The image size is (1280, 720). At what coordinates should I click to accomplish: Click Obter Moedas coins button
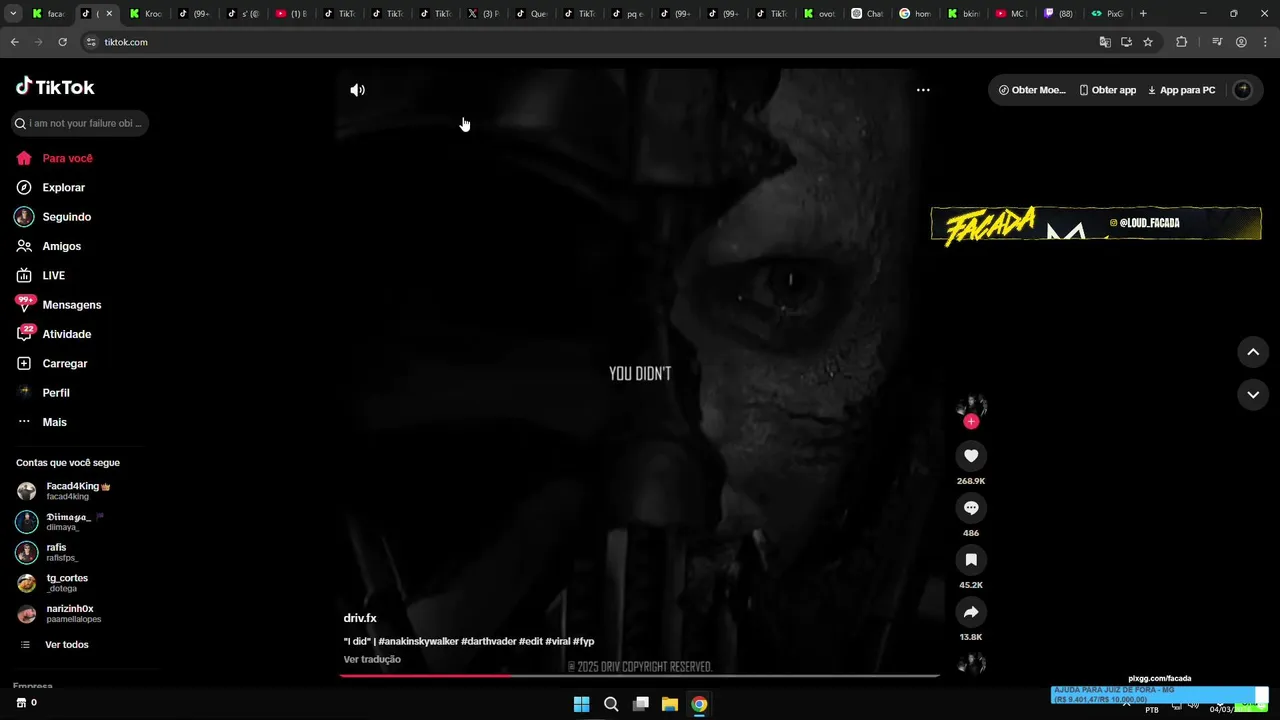click(1032, 90)
